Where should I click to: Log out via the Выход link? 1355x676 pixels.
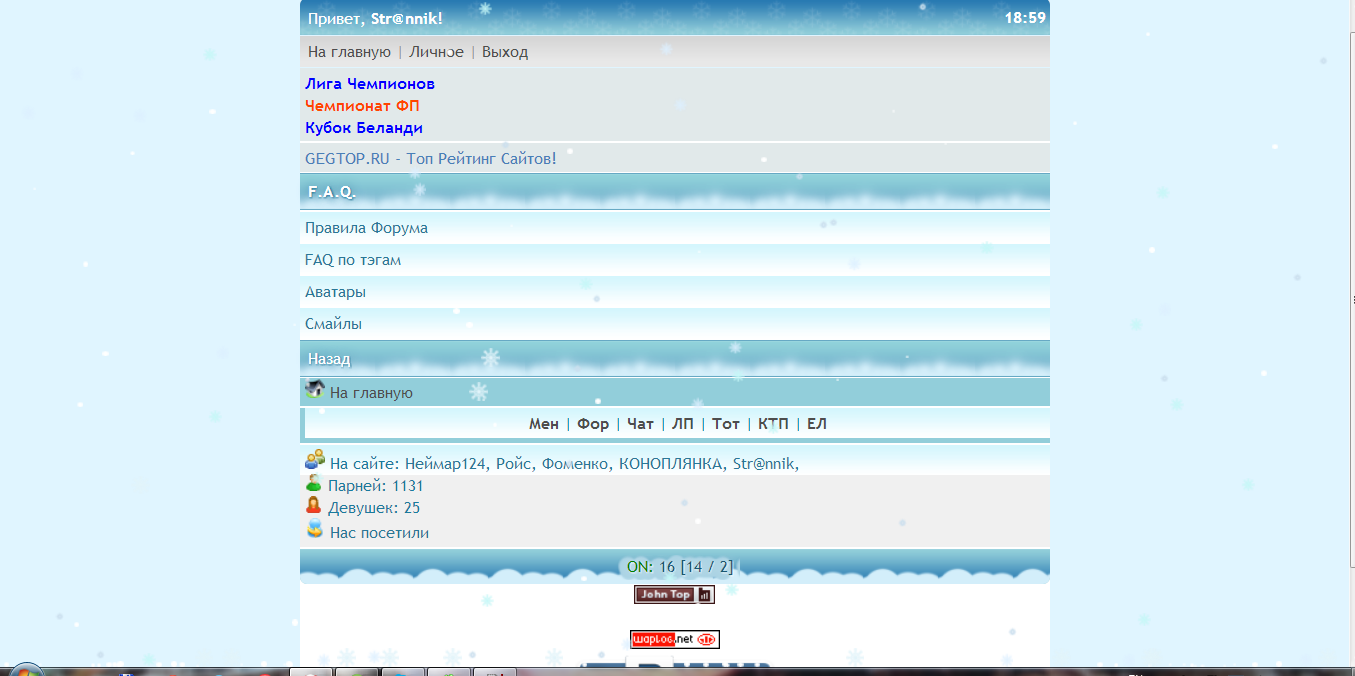[505, 52]
